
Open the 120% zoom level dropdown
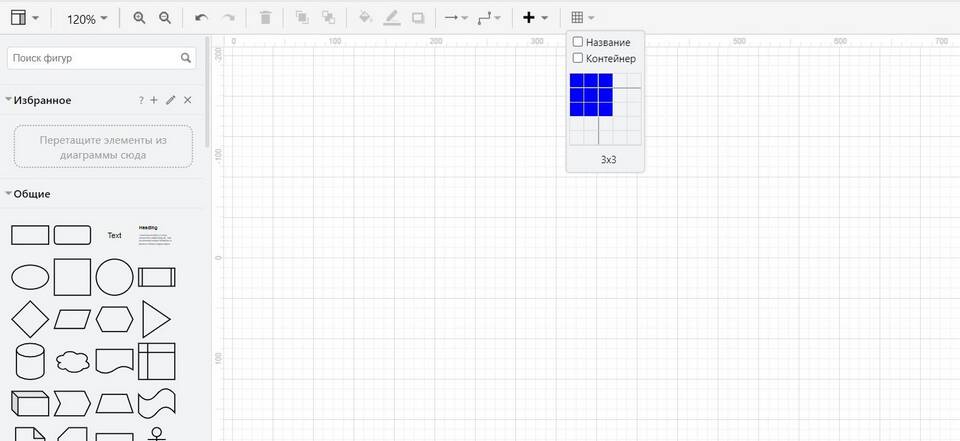click(x=88, y=19)
